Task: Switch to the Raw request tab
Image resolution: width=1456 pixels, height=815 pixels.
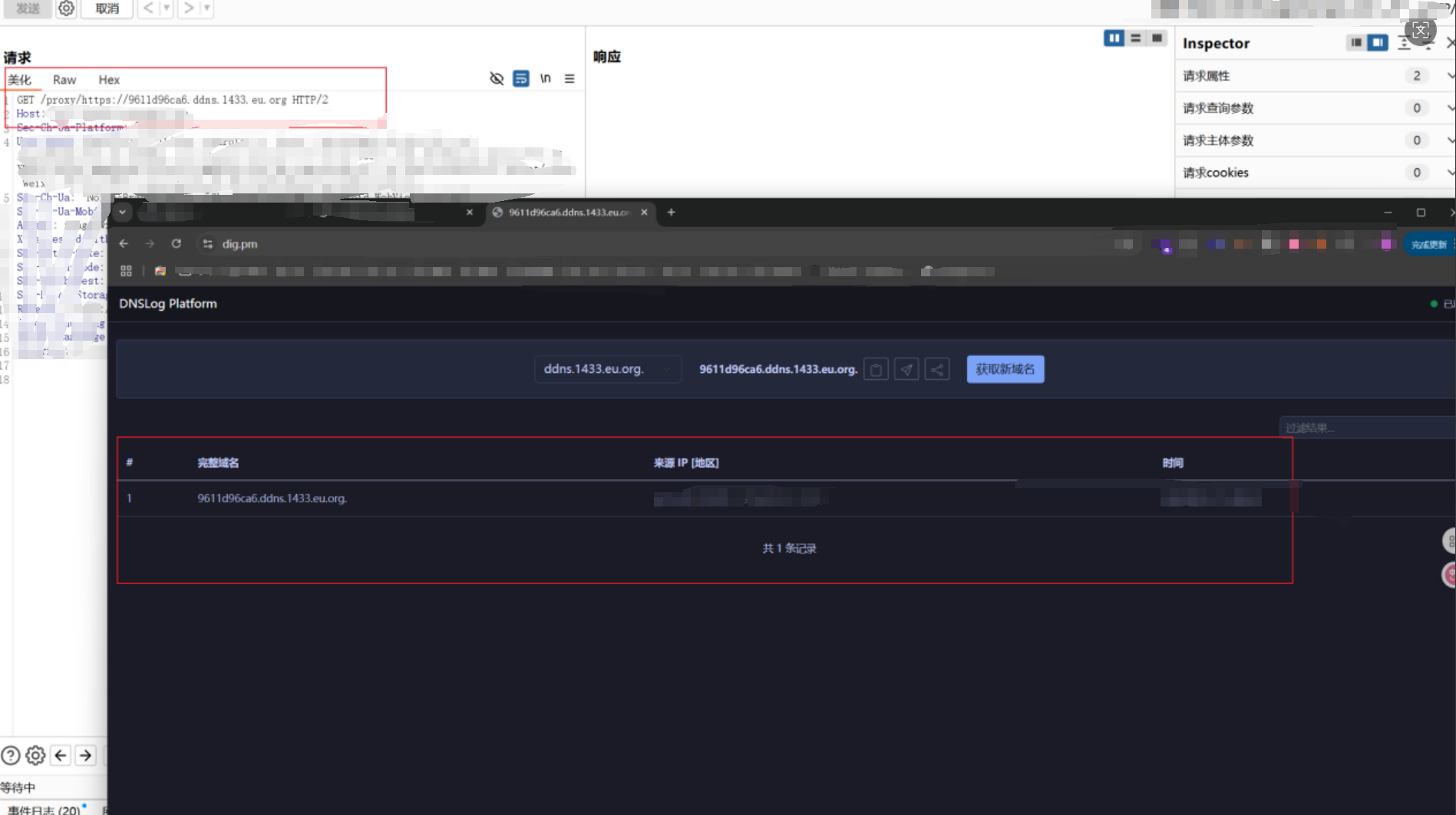Action: pyautogui.click(x=64, y=80)
